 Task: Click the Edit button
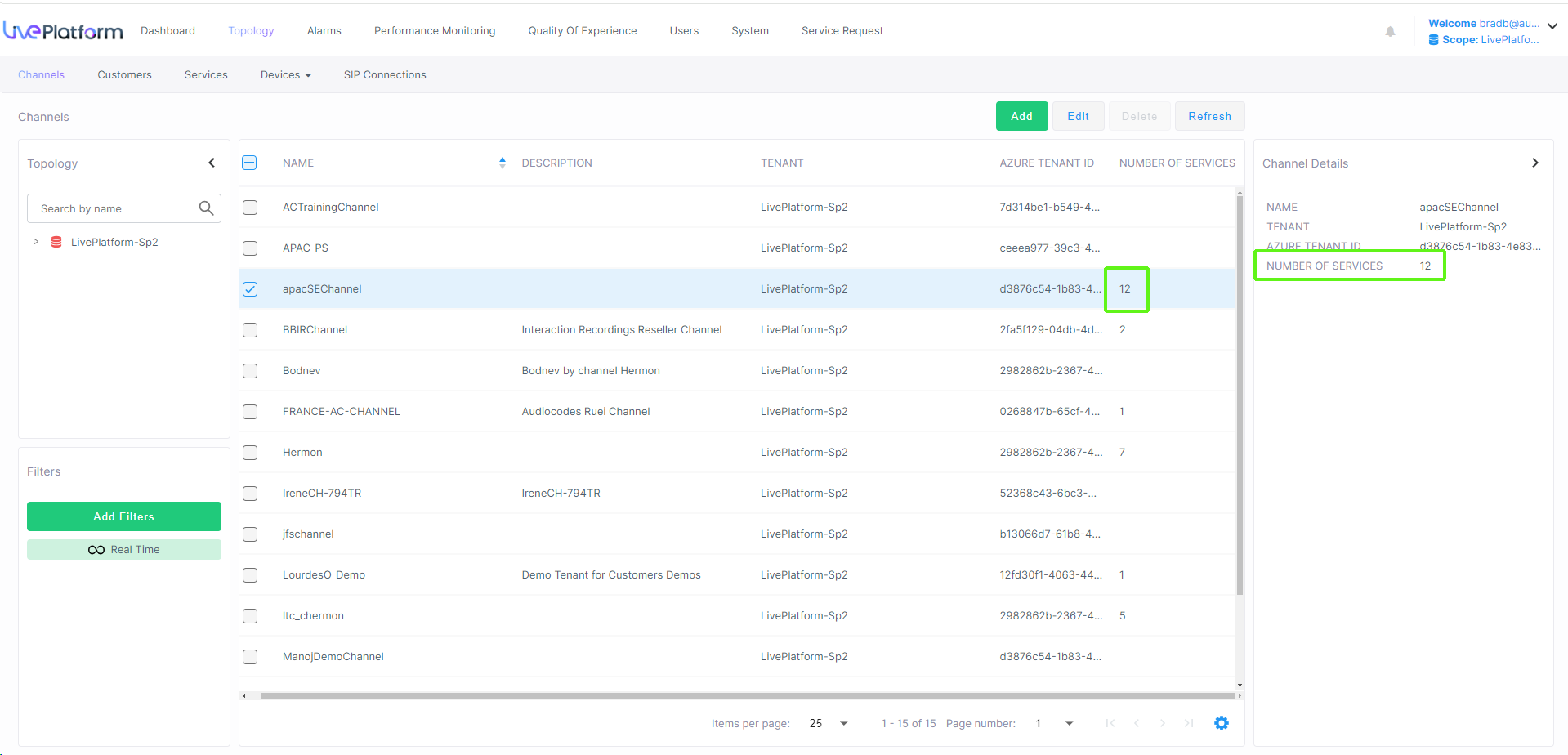(x=1079, y=116)
